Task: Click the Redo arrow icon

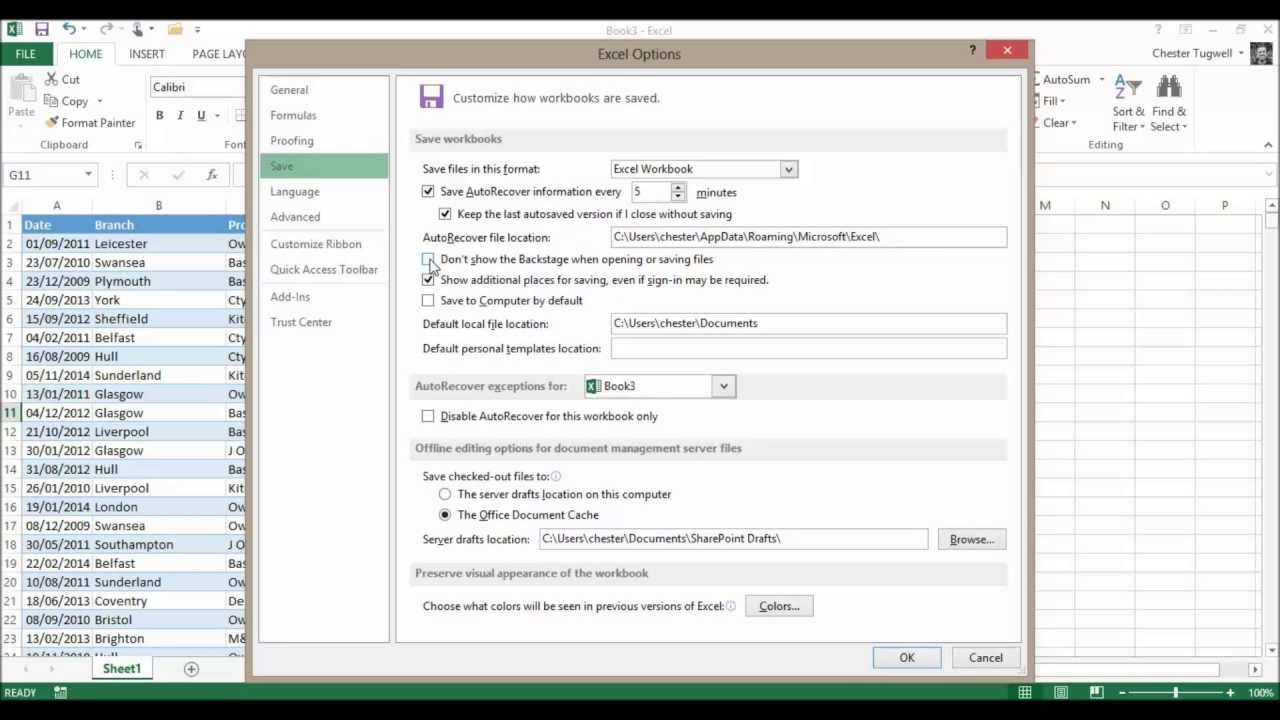Action: (107, 30)
